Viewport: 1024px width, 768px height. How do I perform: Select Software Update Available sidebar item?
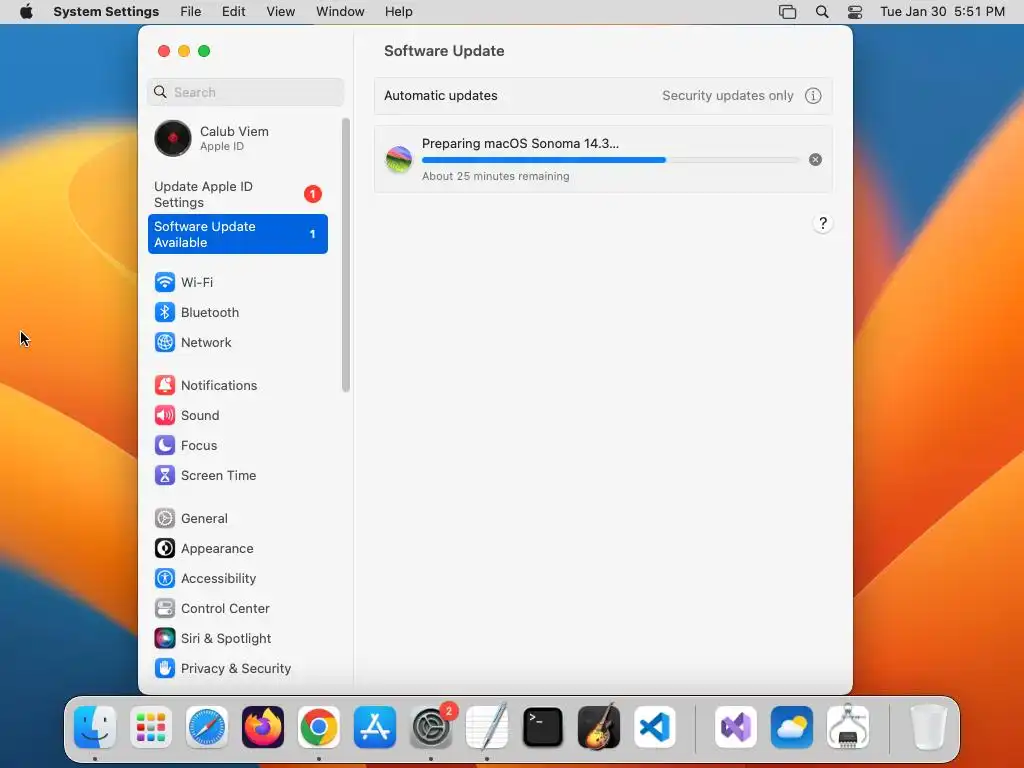238,234
